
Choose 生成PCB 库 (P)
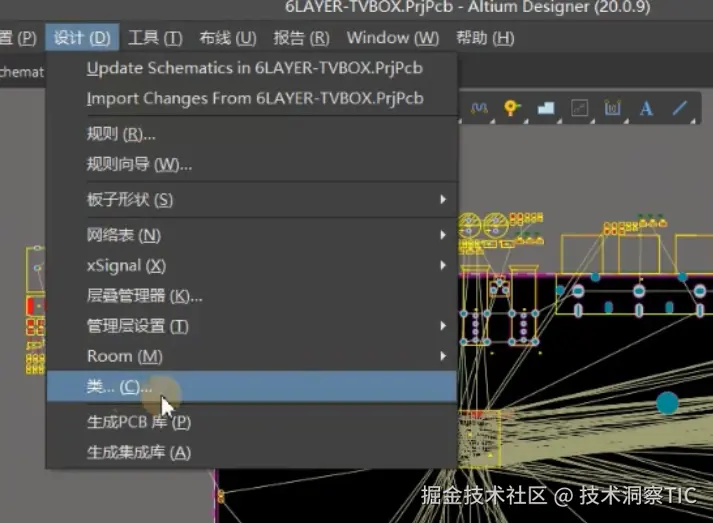pos(251,422)
